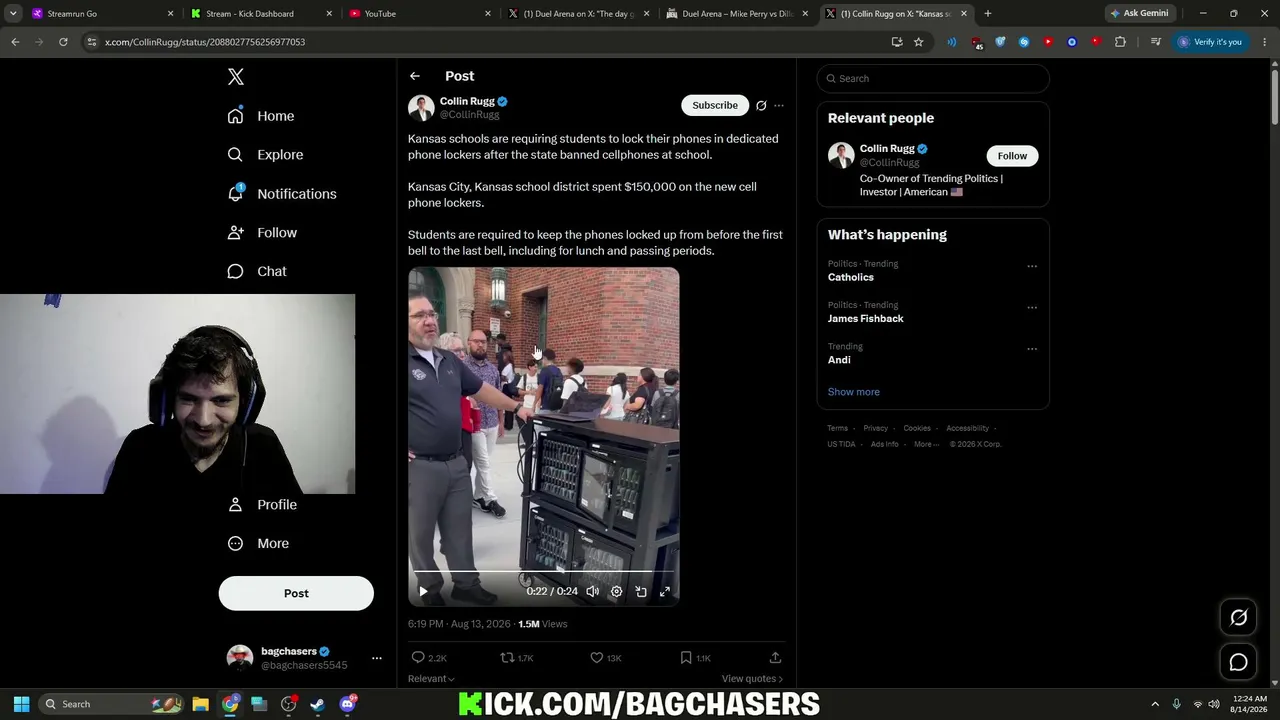The height and width of the screenshot is (720, 1280).
Task: Open the floating Grok button
Action: coord(1238,618)
